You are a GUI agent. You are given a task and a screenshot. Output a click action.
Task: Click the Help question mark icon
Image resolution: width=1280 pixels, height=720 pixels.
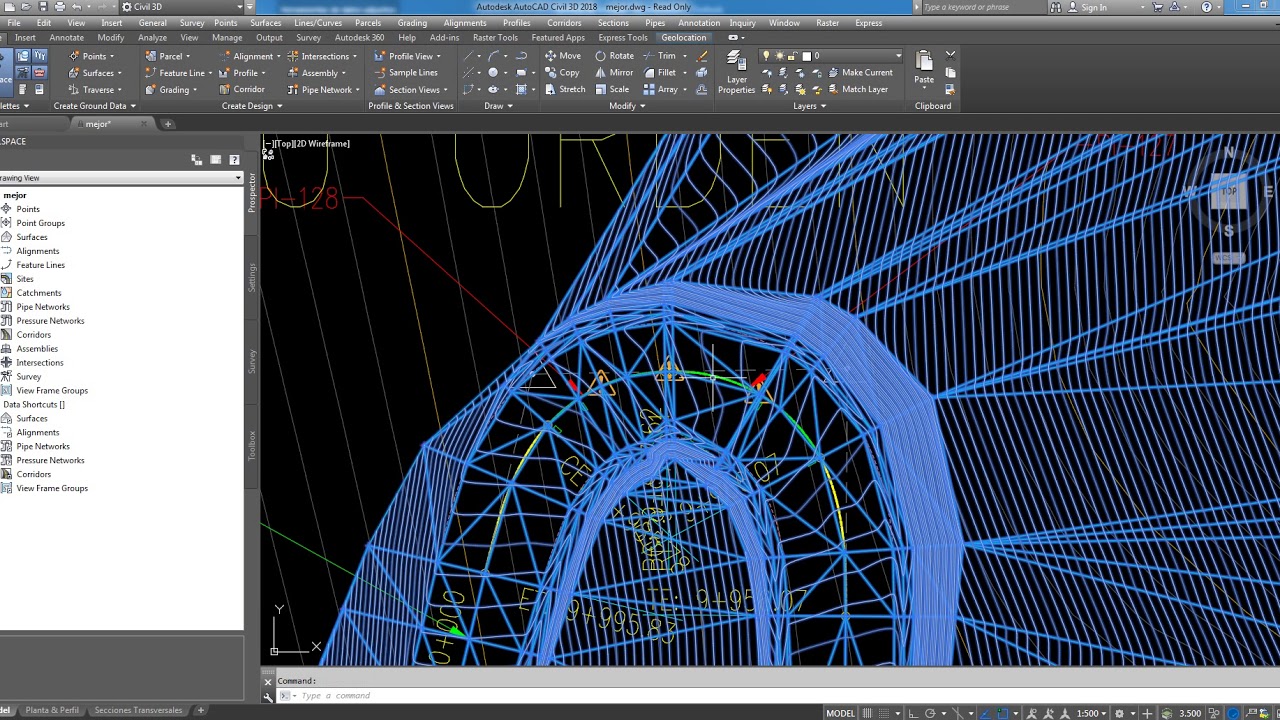(x=1206, y=7)
